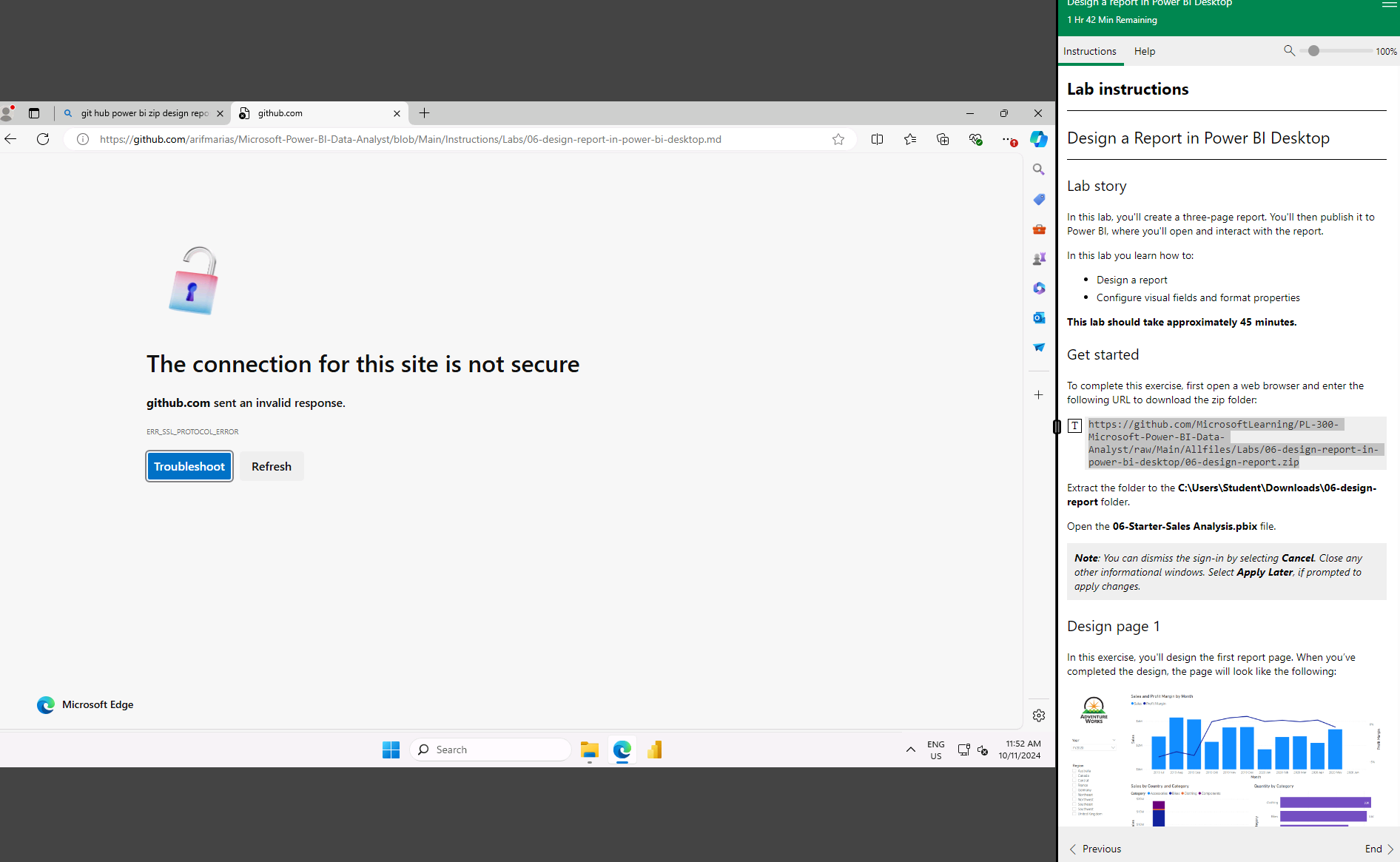Adjust the lab zoom slider handle

1313,51
